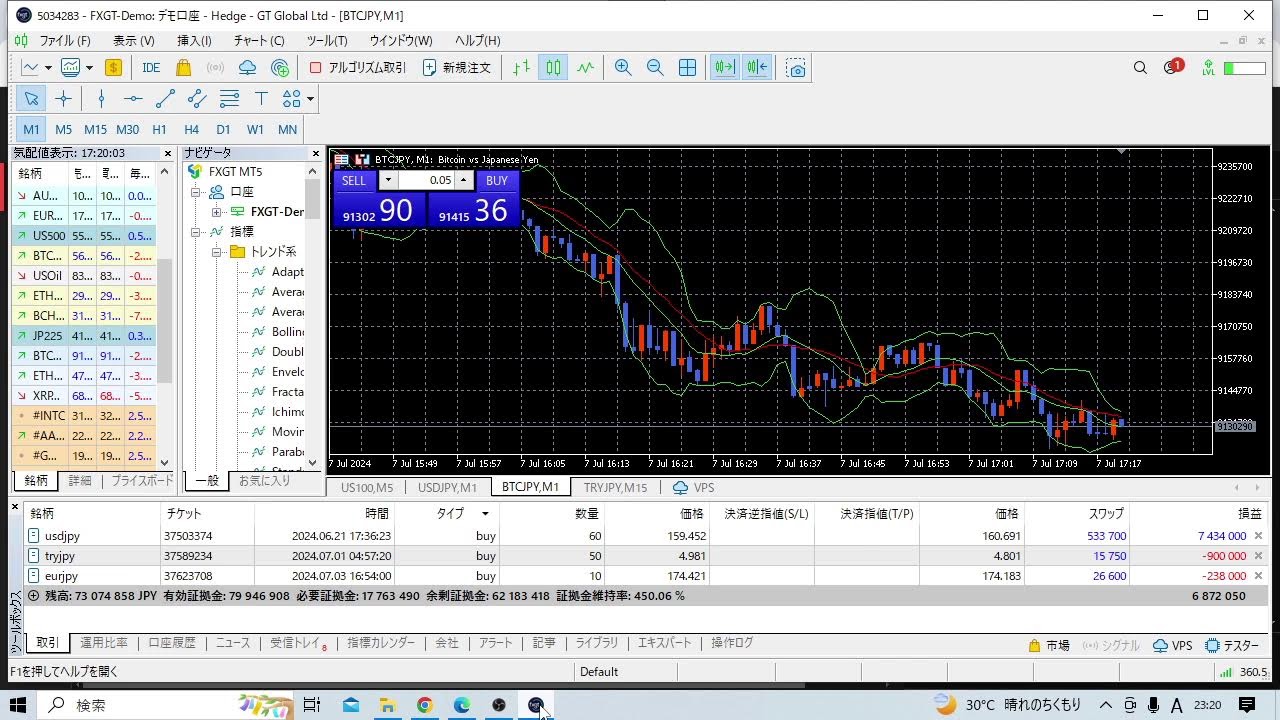The image size is (1280, 720).
Task: Open the チャート(C) menu
Action: 259,41
